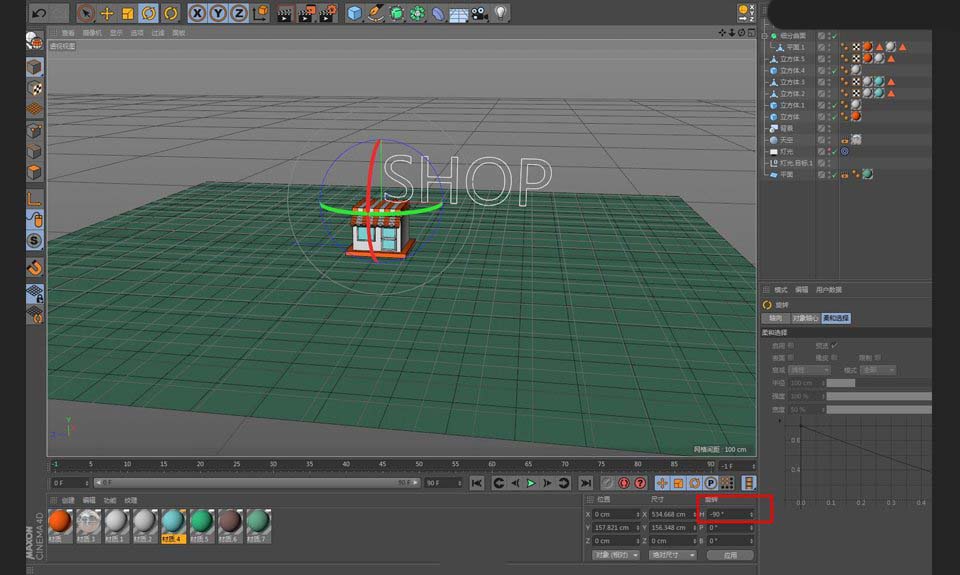
Task: Open the absolute size dropdown
Action: [x=672, y=555]
